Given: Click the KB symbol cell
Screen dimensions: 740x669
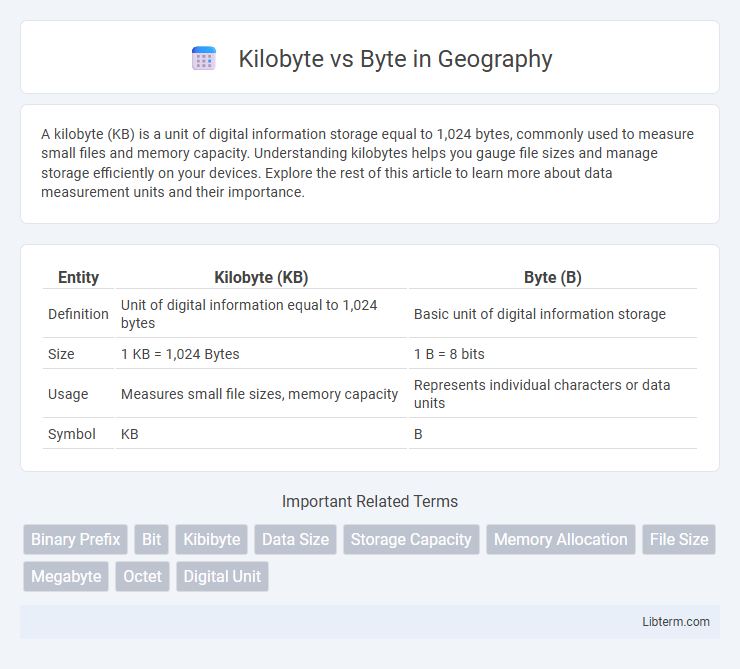Looking at the screenshot, I should 261,434.
